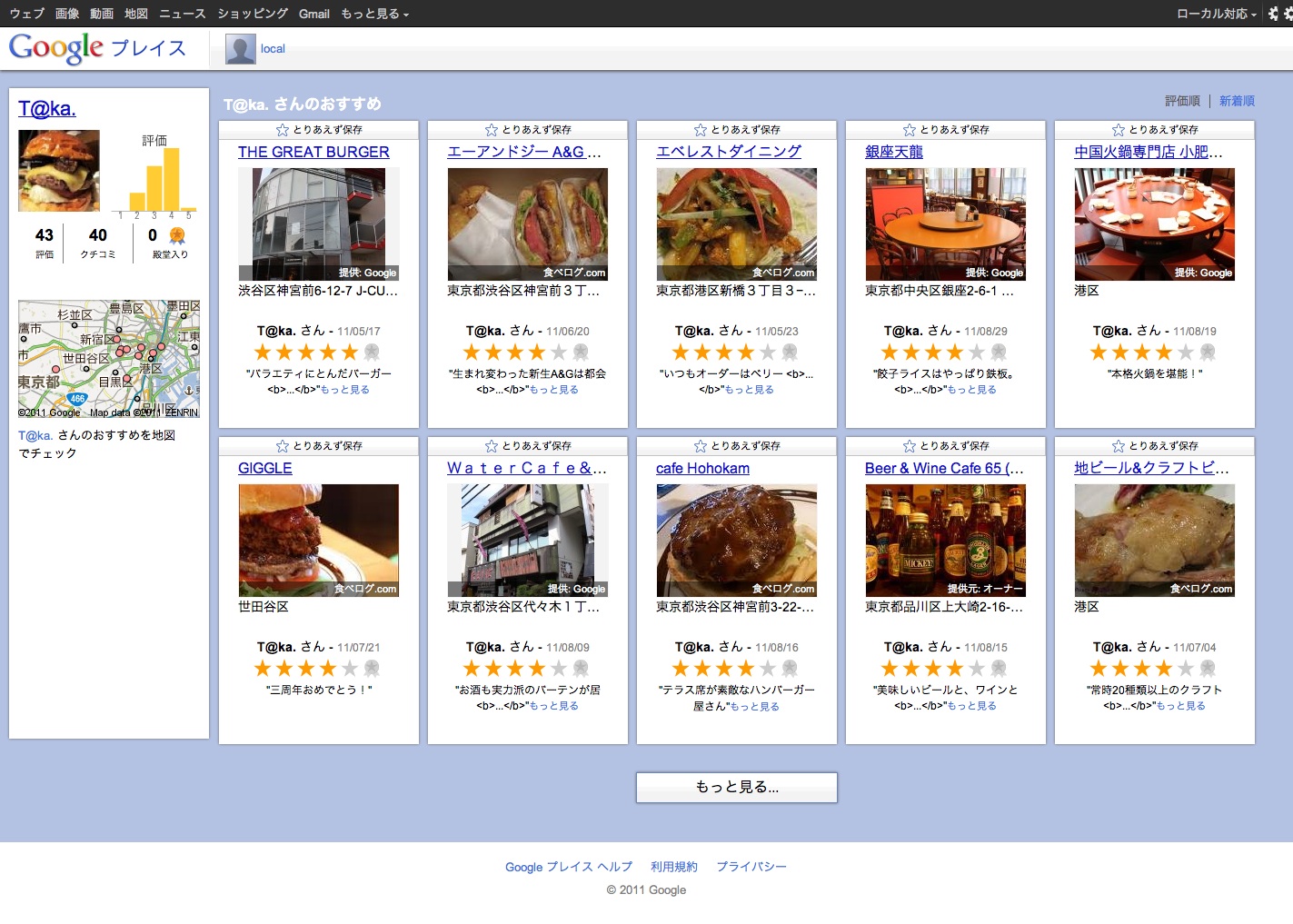Open cafe Hohokam title link
The width and height of the screenshot is (1293, 924).
pyautogui.click(x=702, y=468)
